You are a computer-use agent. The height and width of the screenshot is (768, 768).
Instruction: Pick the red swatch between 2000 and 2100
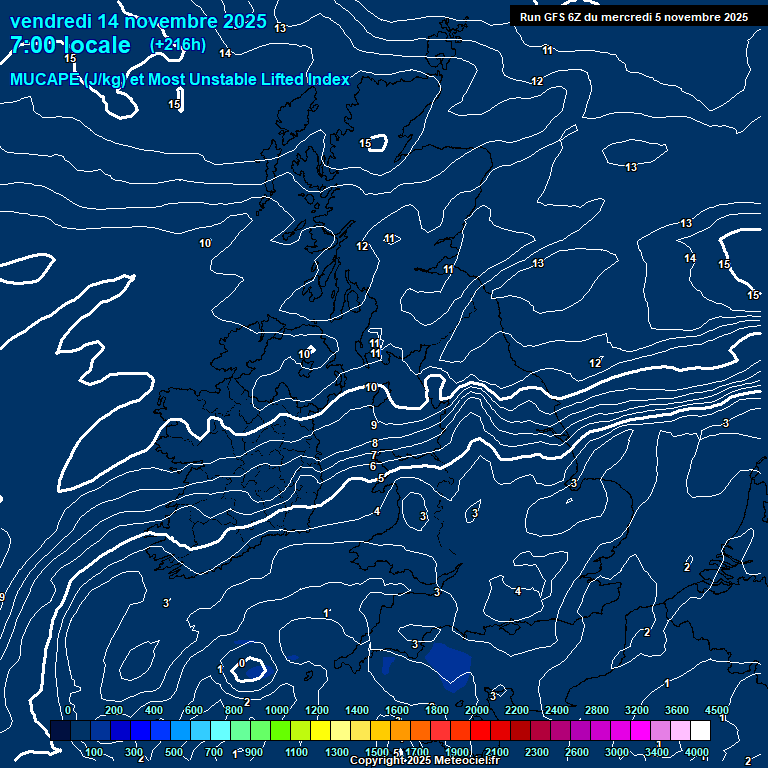(x=480, y=730)
